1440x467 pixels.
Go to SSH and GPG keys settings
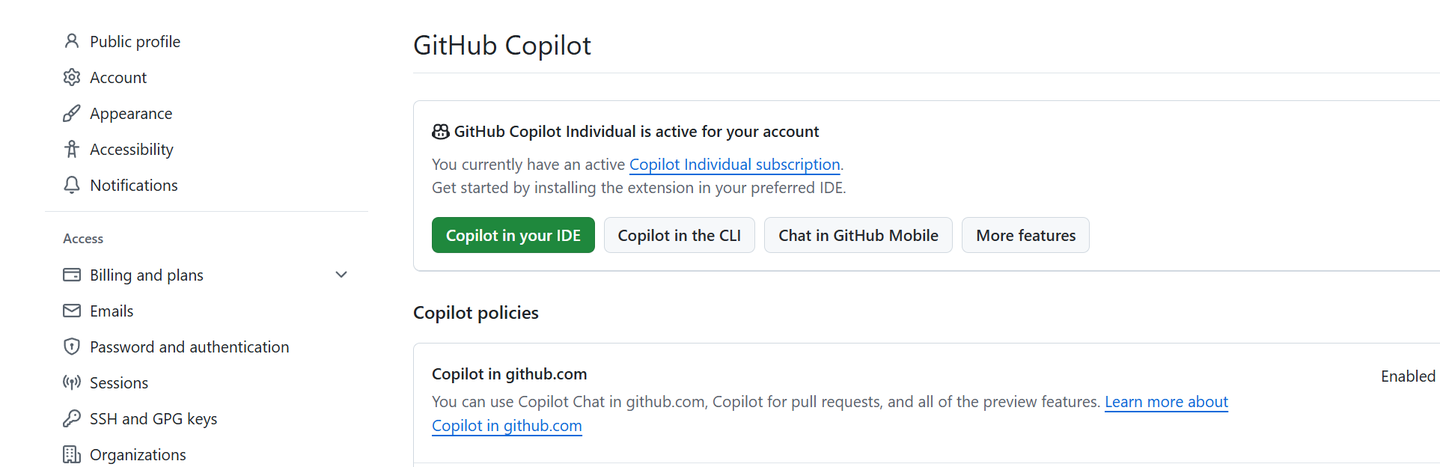[153, 419]
